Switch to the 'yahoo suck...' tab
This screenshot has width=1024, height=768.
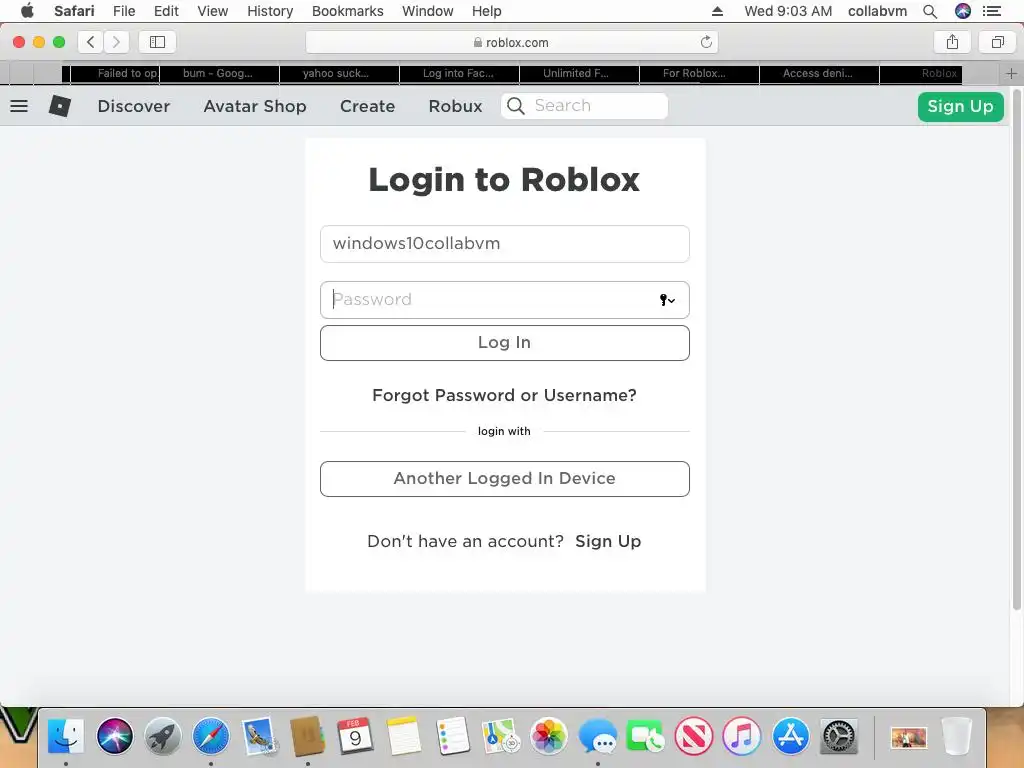(339, 74)
